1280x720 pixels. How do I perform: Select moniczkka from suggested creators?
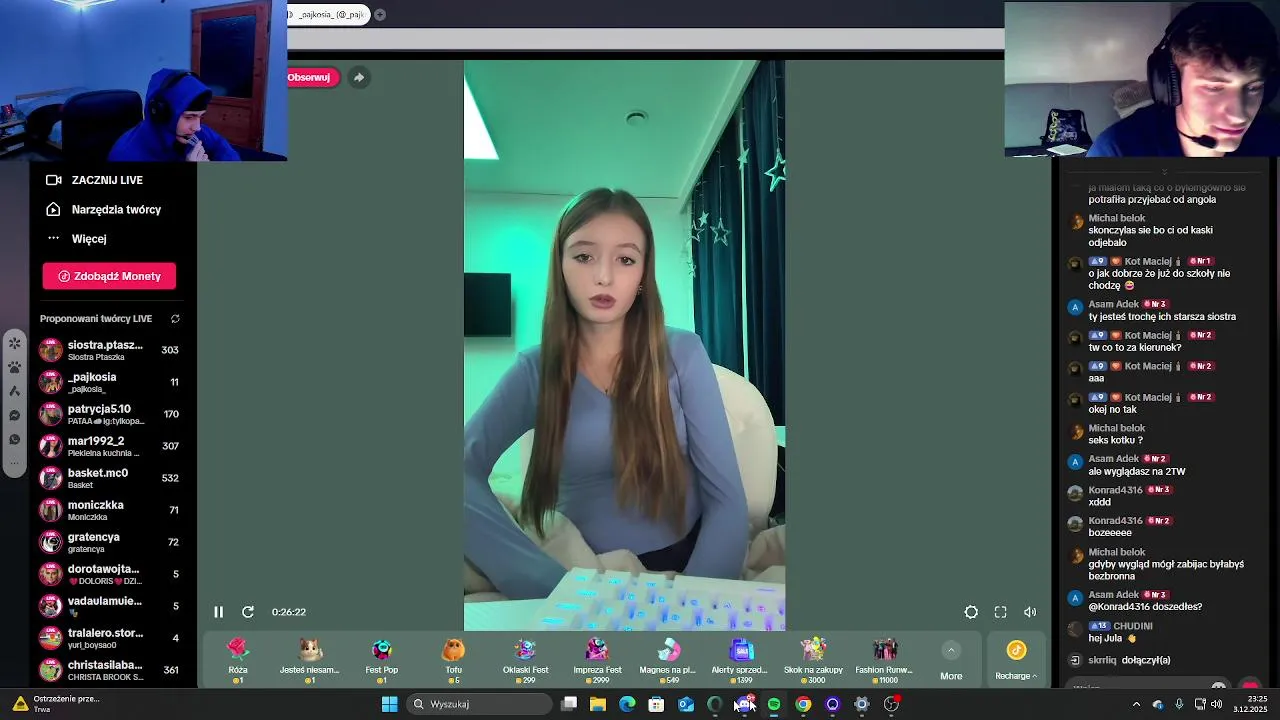pyautogui.click(x=109, y=510)
